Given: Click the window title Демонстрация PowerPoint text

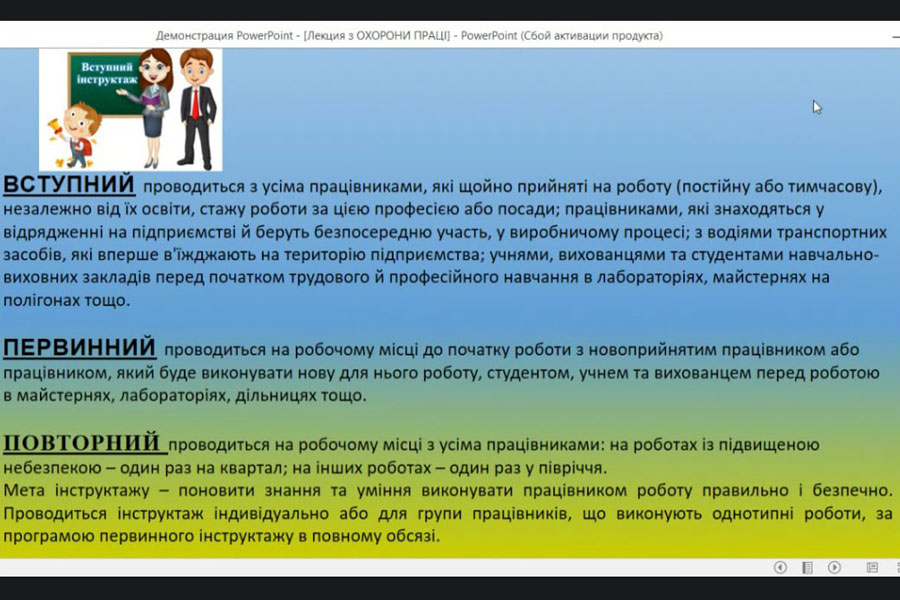Looking at the screenshot, I should coord(409,36).
